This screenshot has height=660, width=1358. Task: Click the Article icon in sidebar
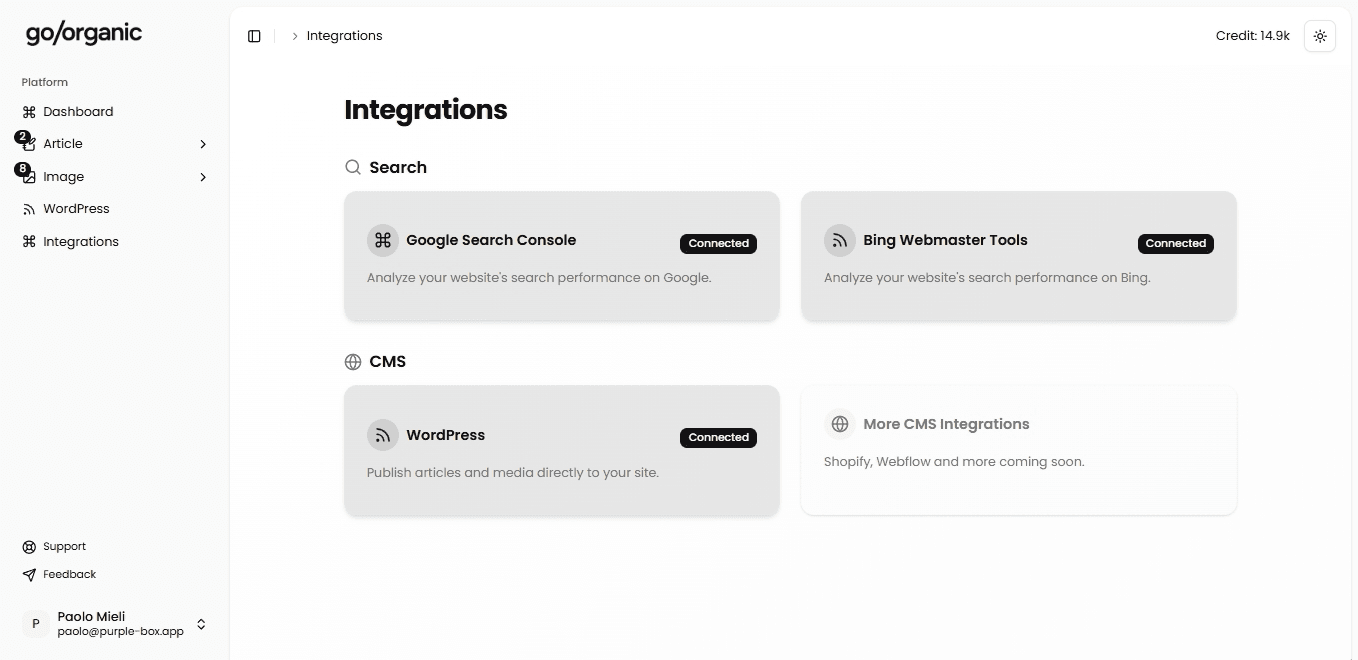pyautogui.click(x=29, y=145)
